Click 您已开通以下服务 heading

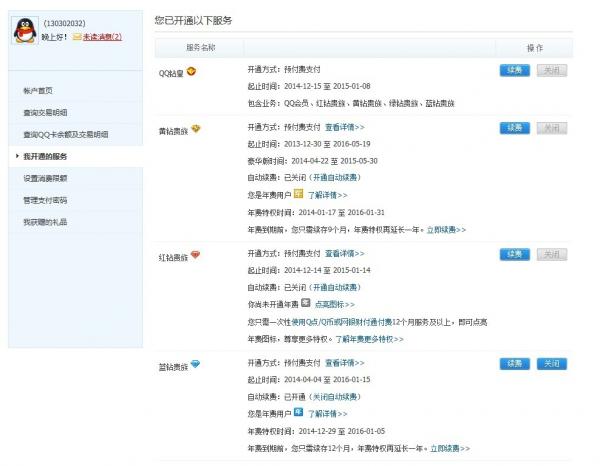[193, 20]
